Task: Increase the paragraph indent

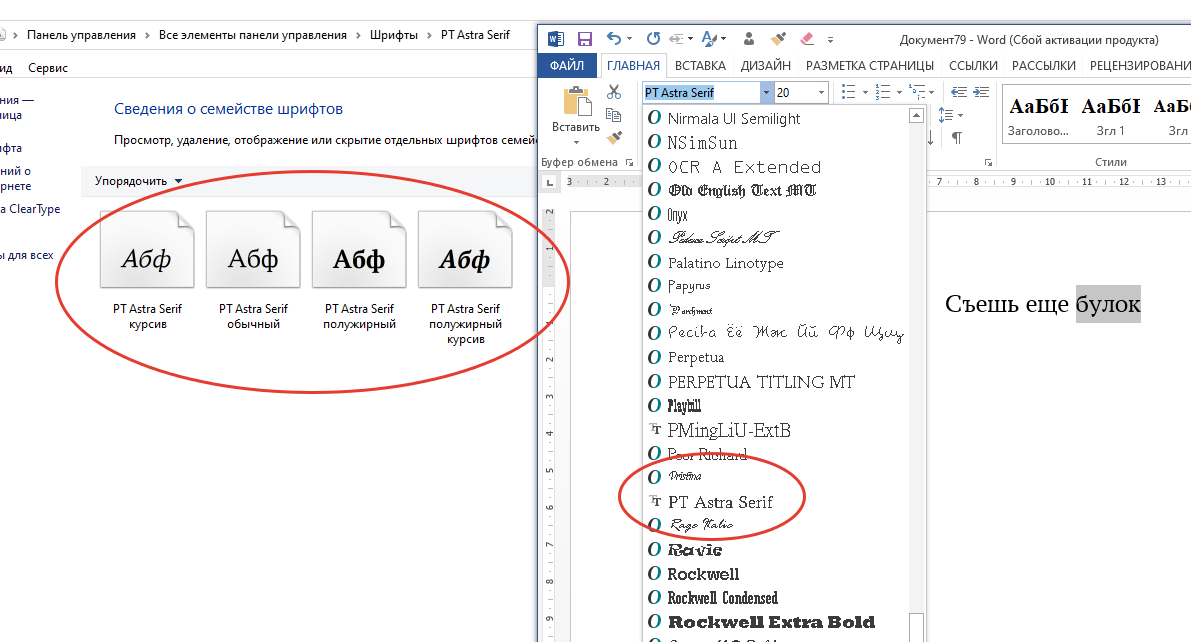Action: (981, 92)
